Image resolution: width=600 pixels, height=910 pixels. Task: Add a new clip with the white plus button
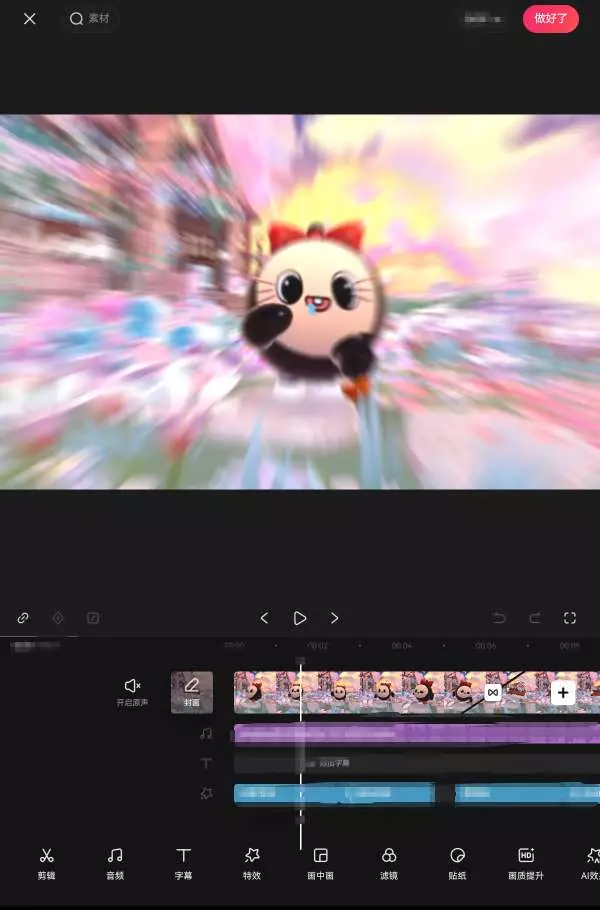(x=563, y=692)
